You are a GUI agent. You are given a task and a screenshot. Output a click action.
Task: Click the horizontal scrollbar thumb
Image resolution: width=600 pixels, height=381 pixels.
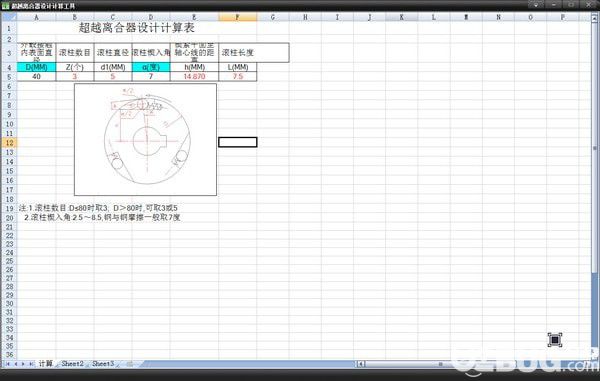(x=439, y=364)
